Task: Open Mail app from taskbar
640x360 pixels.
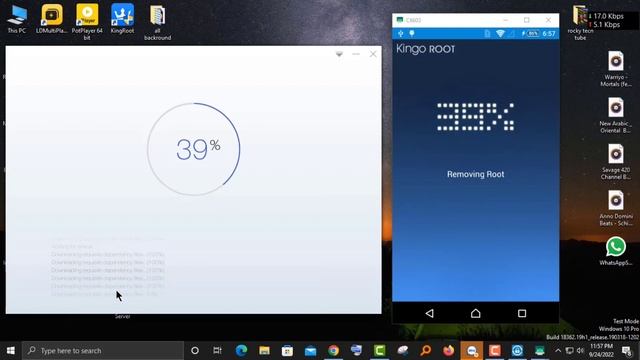Action: (x=310, y=351)
